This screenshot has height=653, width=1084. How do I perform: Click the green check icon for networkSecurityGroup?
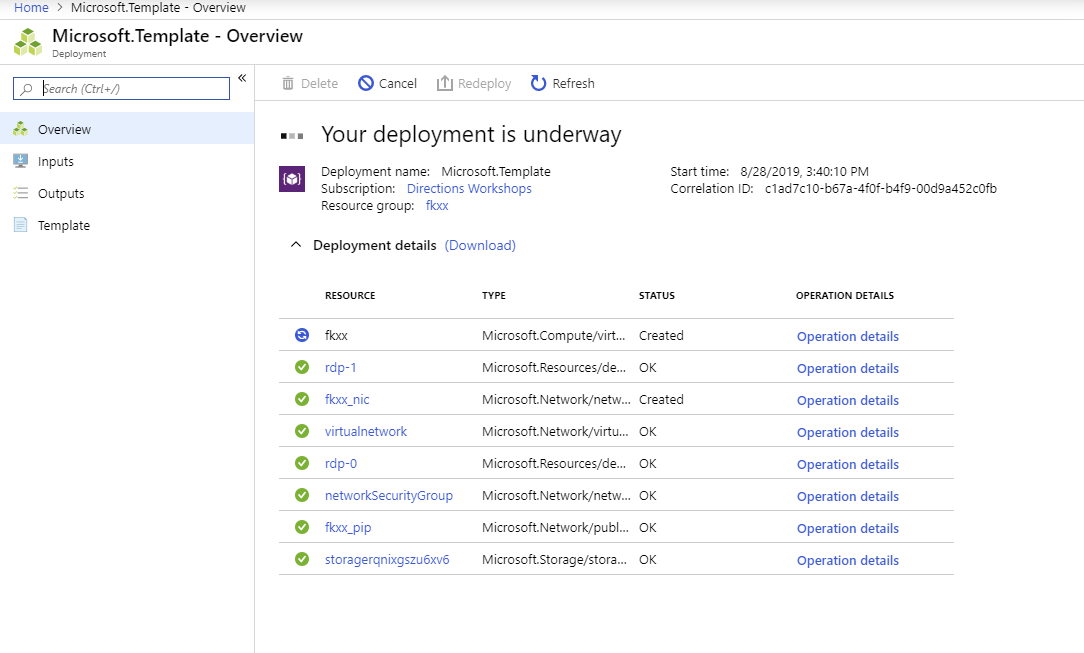pyautogui.click(x=302, y=495)
